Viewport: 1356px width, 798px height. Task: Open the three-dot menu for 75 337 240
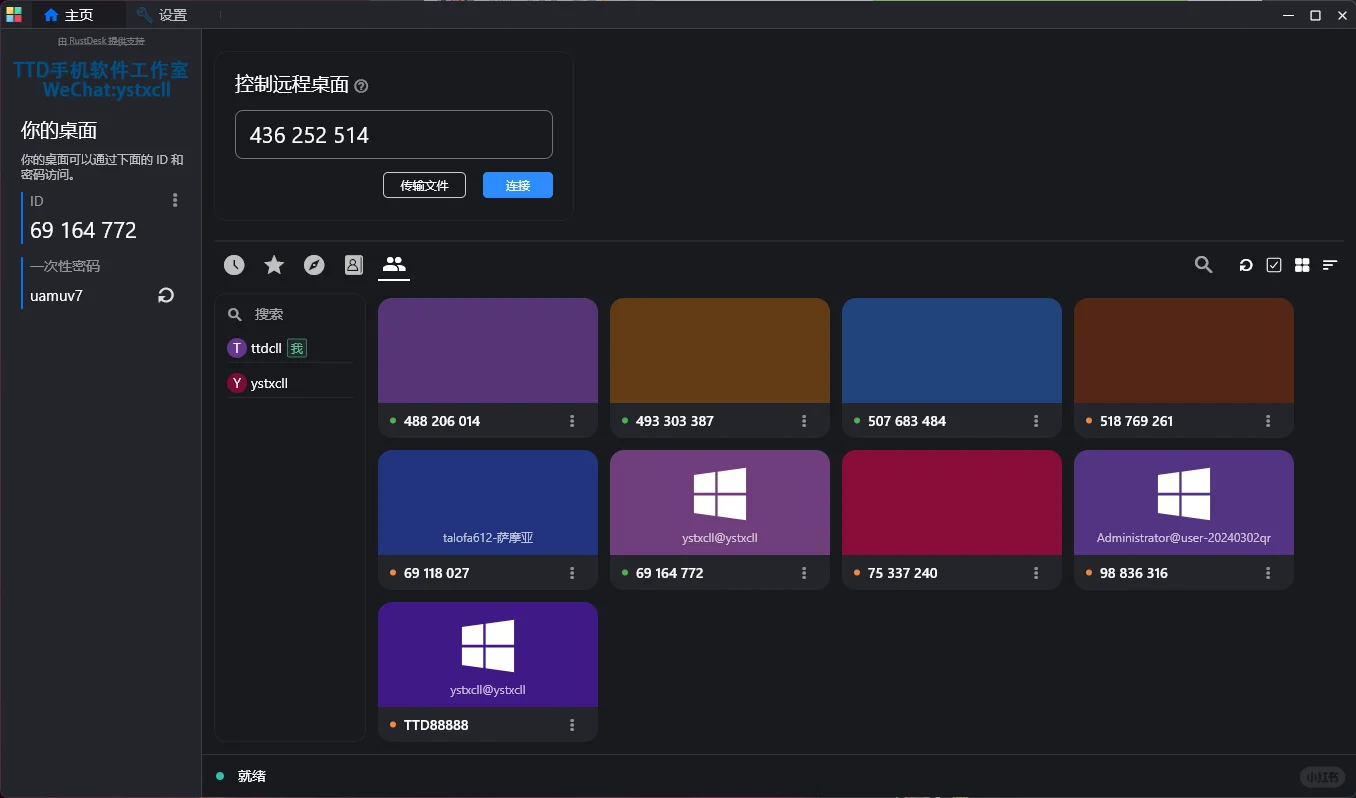[x=1036, y=573]
